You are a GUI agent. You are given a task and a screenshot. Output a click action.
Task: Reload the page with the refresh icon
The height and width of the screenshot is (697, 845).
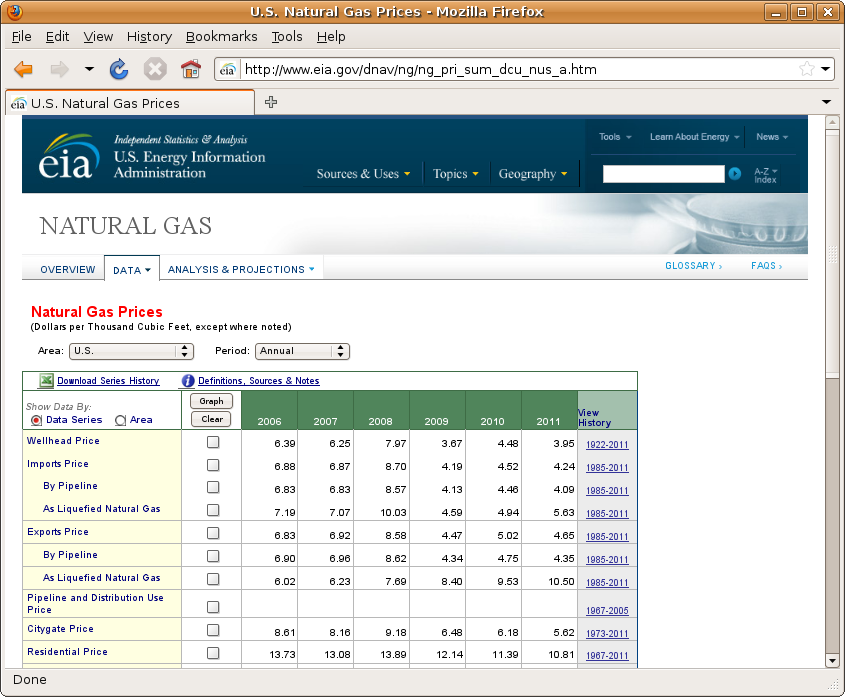pyautogui.click(x=119, y=69)
